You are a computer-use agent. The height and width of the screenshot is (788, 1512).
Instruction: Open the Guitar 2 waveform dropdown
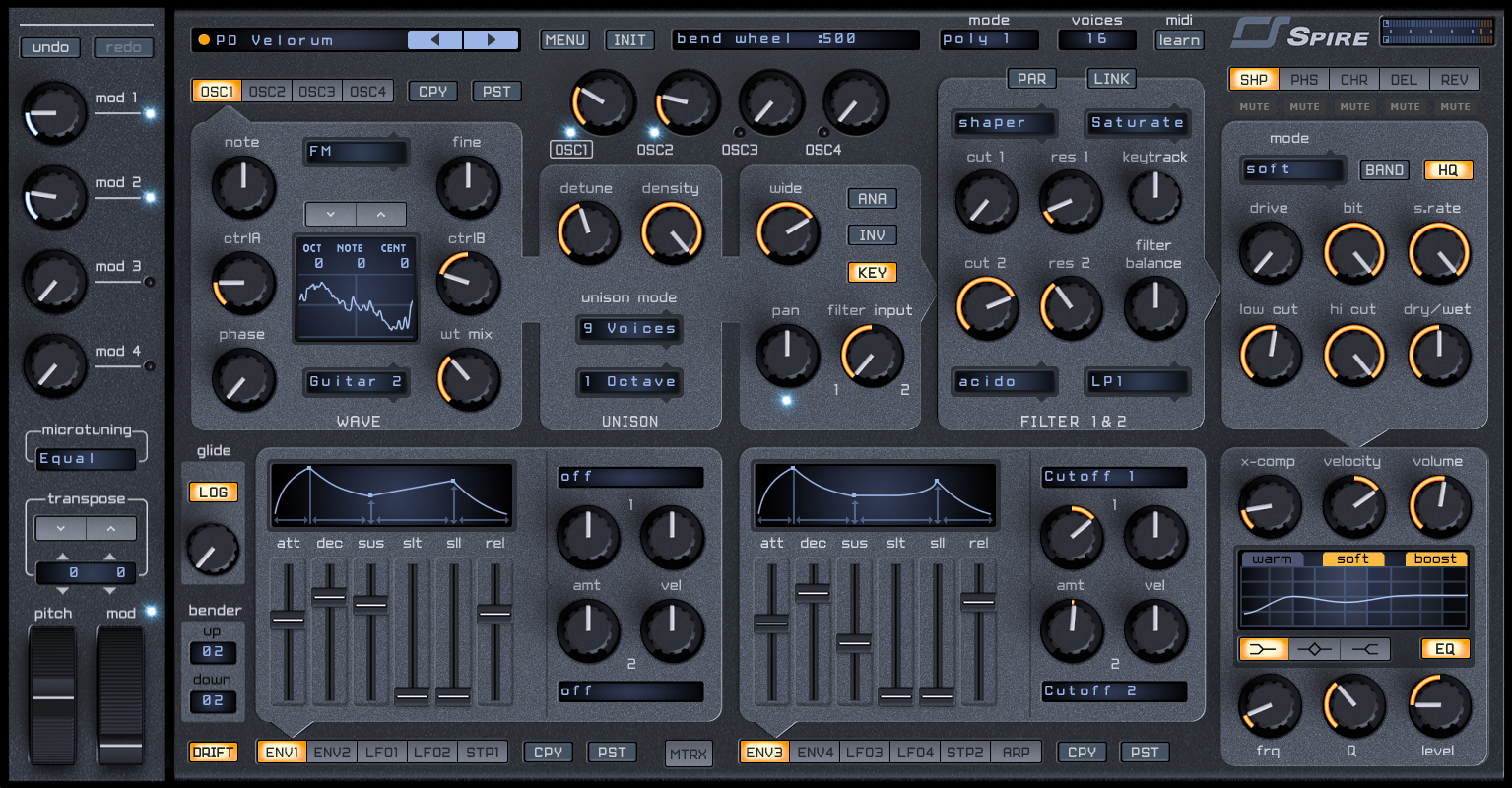coord(356,381)
